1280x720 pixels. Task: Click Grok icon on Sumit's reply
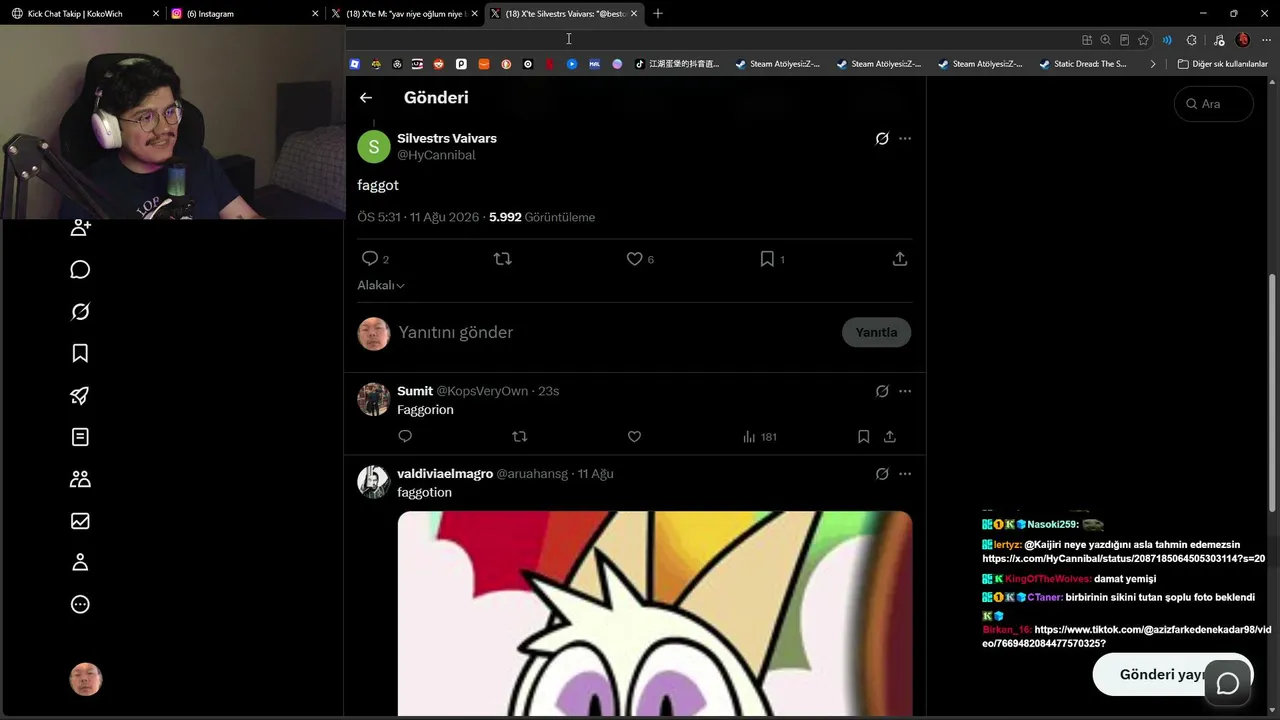click(882, 392)
